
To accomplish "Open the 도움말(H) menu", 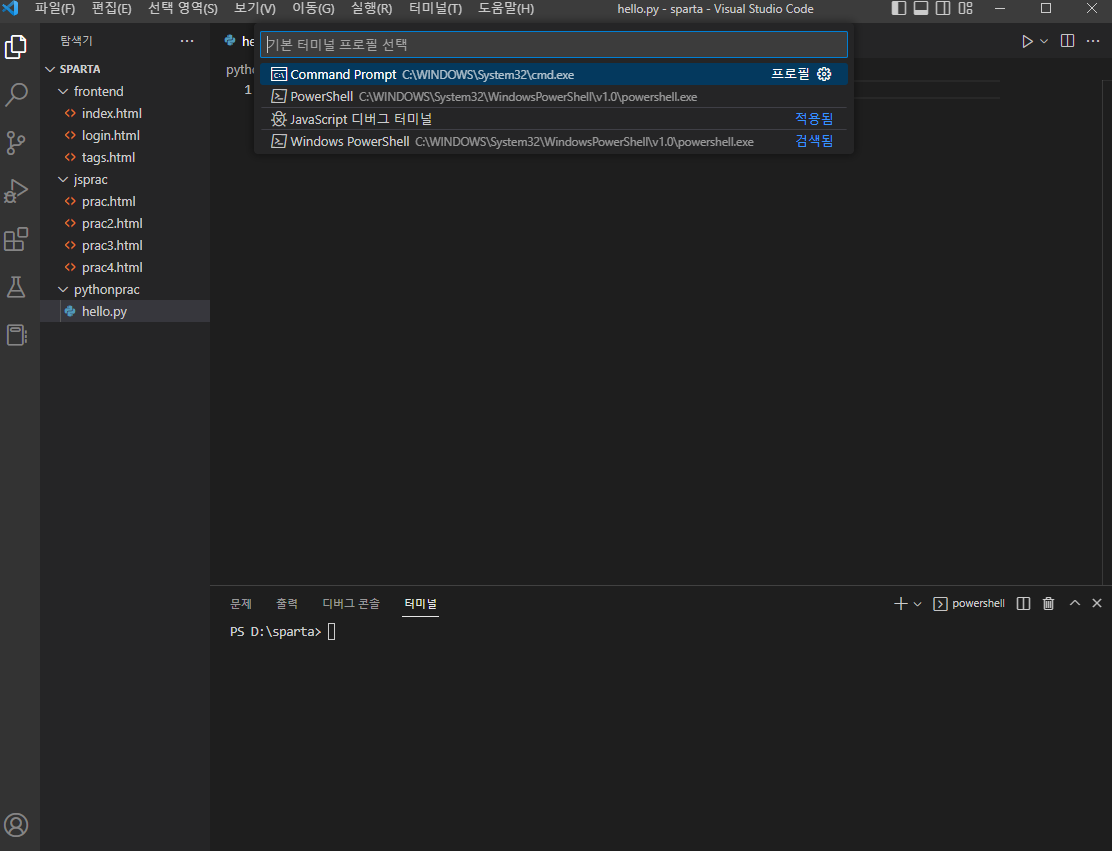I will point(506,9).
